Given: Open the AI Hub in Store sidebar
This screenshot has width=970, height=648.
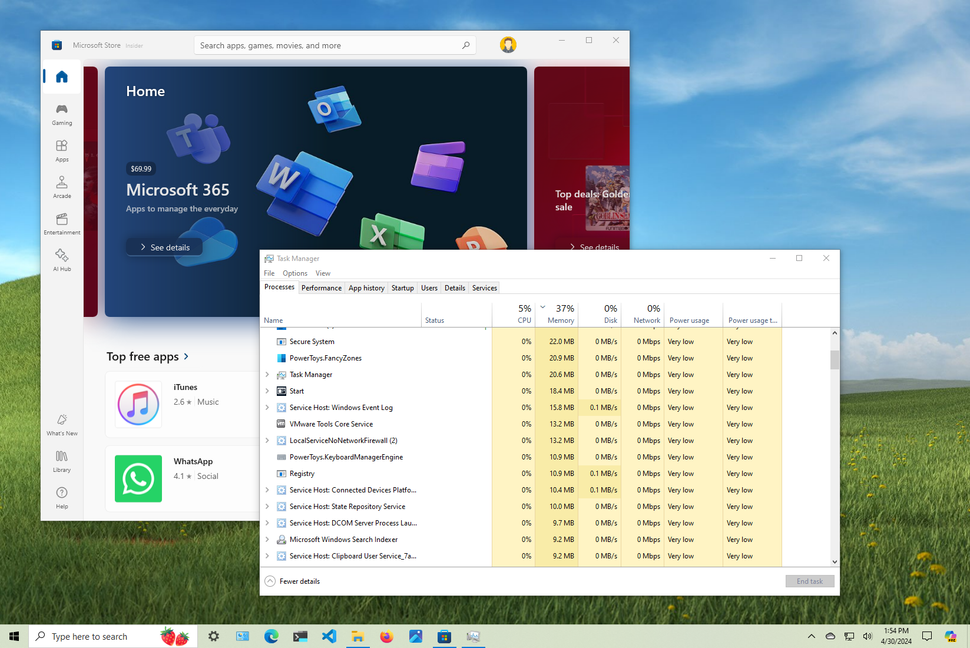Looking at the screenshot, I should pyautogui.click(x=61, y=261).
